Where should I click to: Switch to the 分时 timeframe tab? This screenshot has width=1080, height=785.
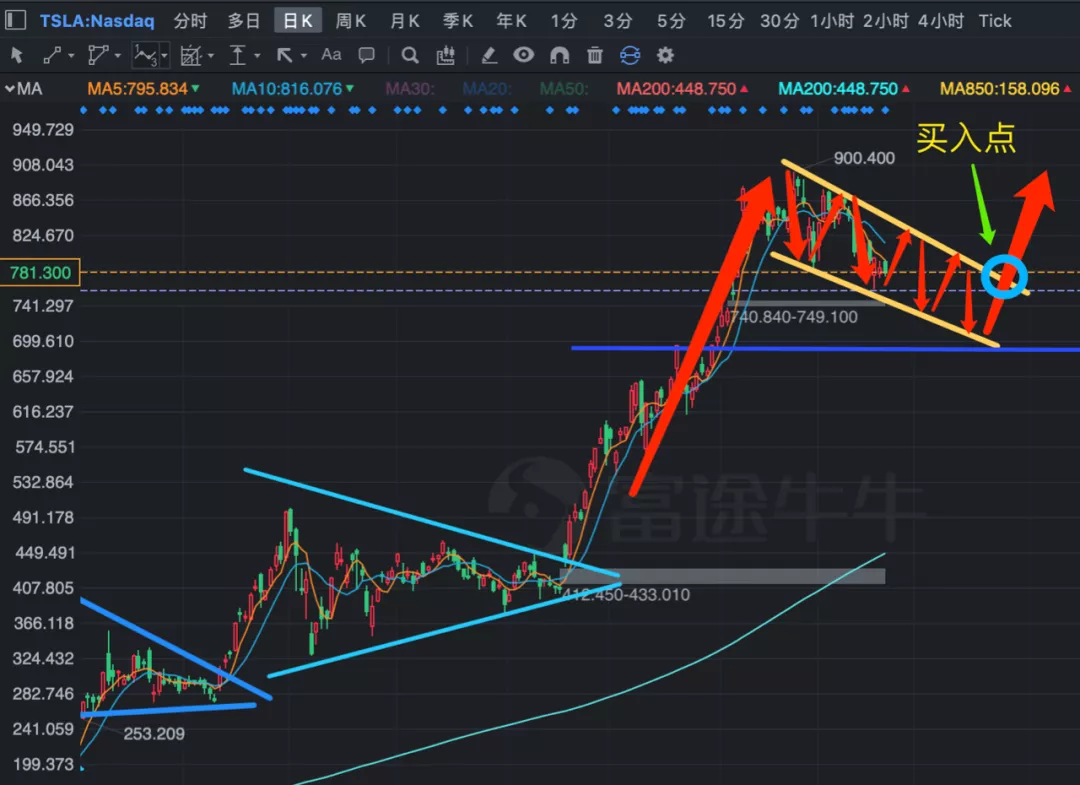[x=190, y=21]
